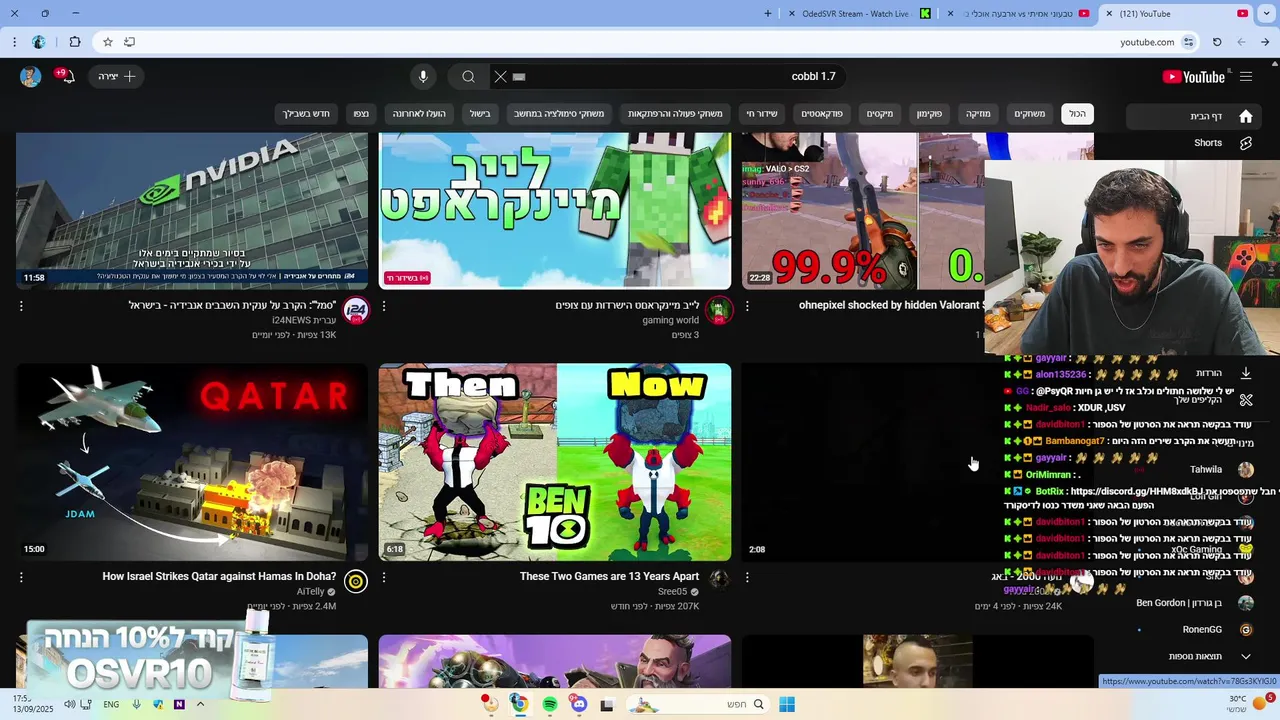Viewport: 1280px width, 720px height.
Task: Select the פודקאסטים filter chip
Action: pos(822,114)
